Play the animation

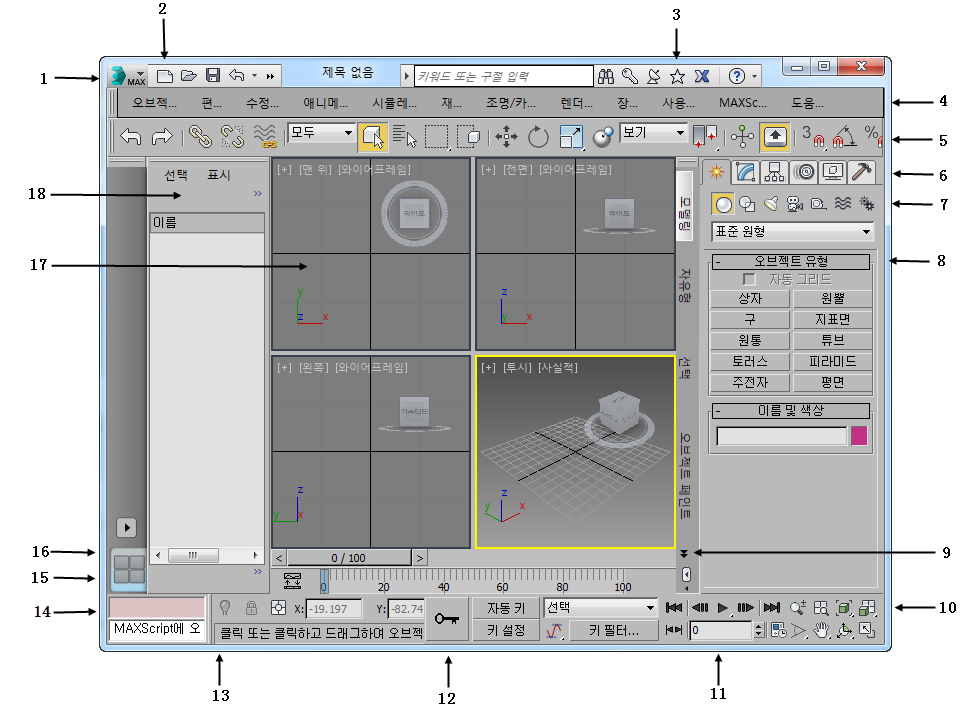click(x=723, y=608)
